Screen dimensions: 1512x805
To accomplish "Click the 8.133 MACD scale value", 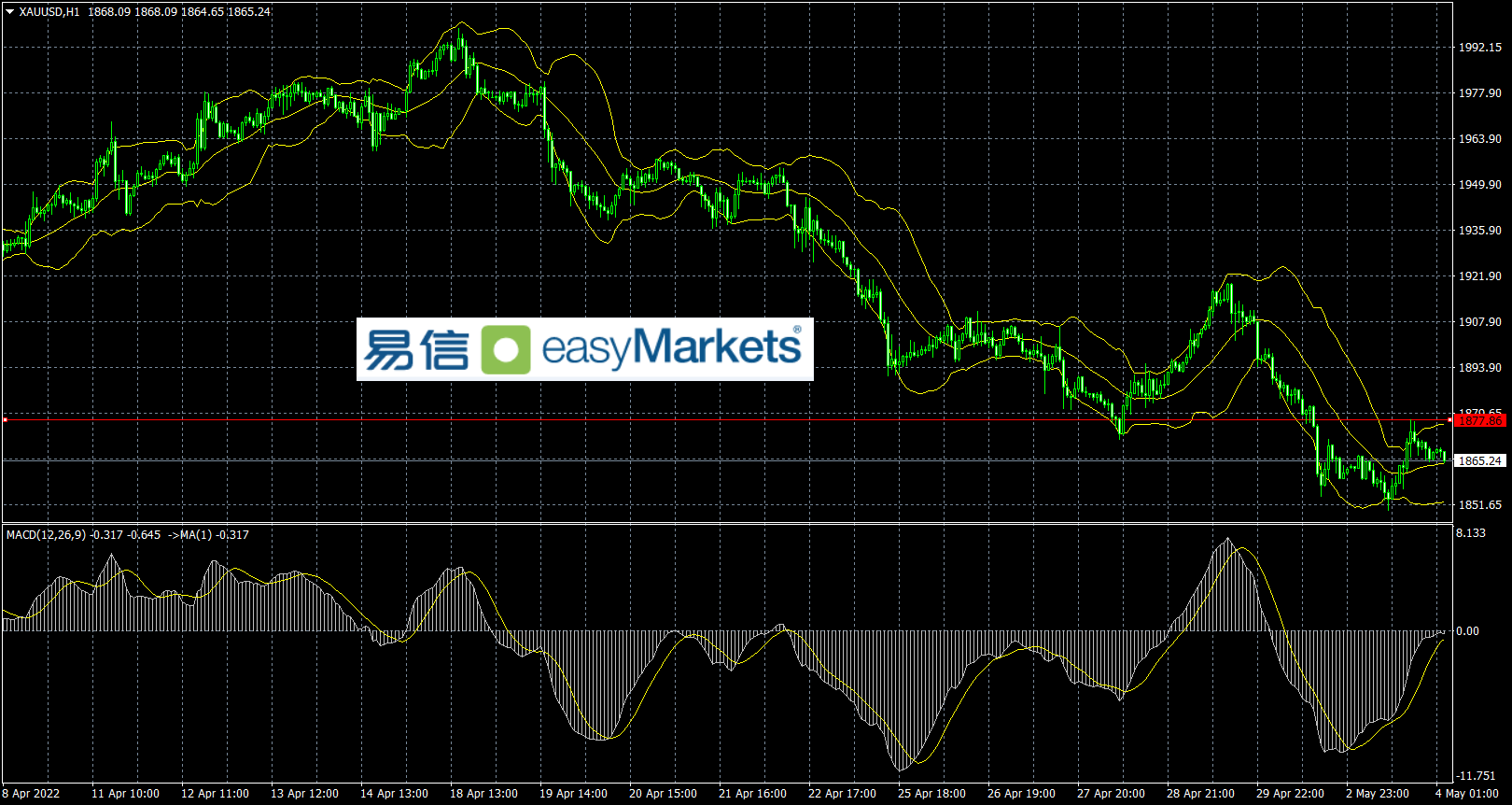I will click(x=1471, y=533).
